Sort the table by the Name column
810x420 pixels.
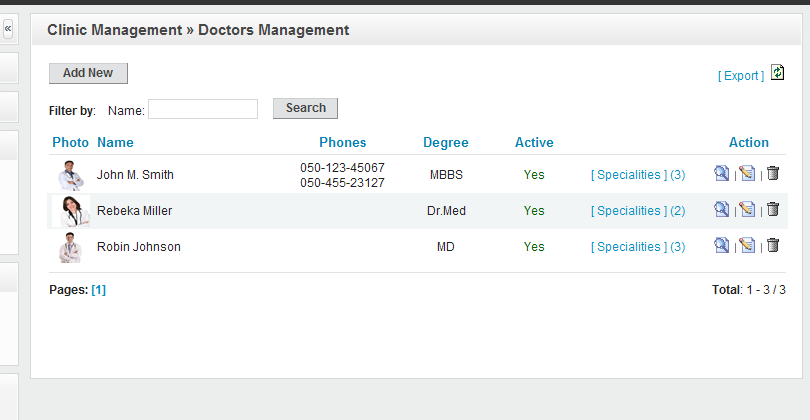pos(115,142)
